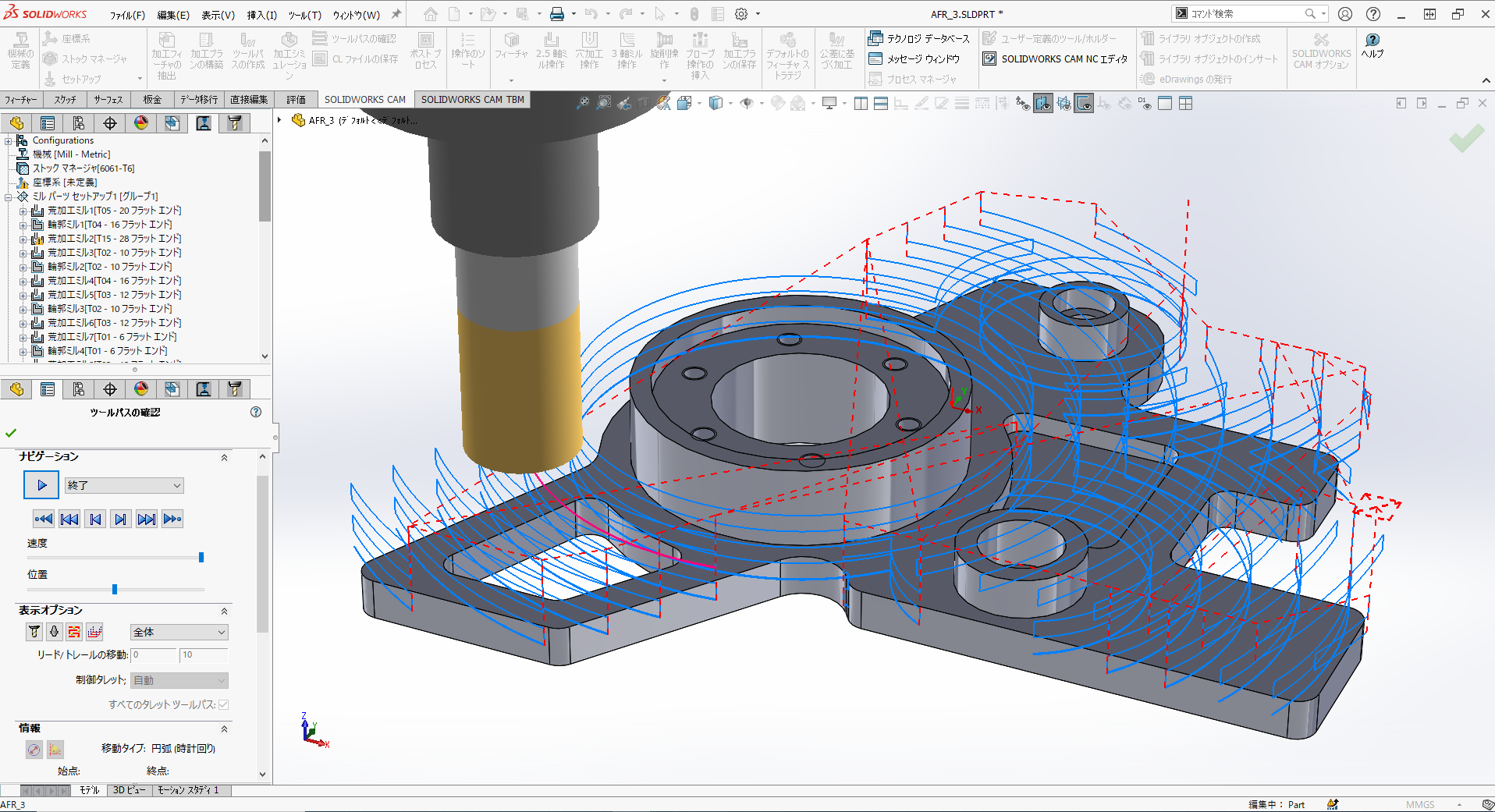The image size is (1495, 812).
Task: Switch to 評価 tab
Action: coord(297,100)
